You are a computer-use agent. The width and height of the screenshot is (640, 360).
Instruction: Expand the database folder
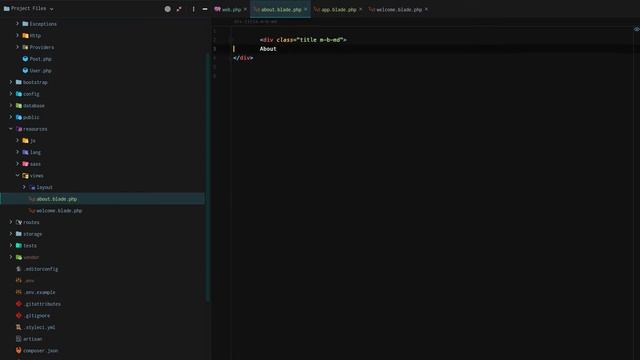[11, 105]
